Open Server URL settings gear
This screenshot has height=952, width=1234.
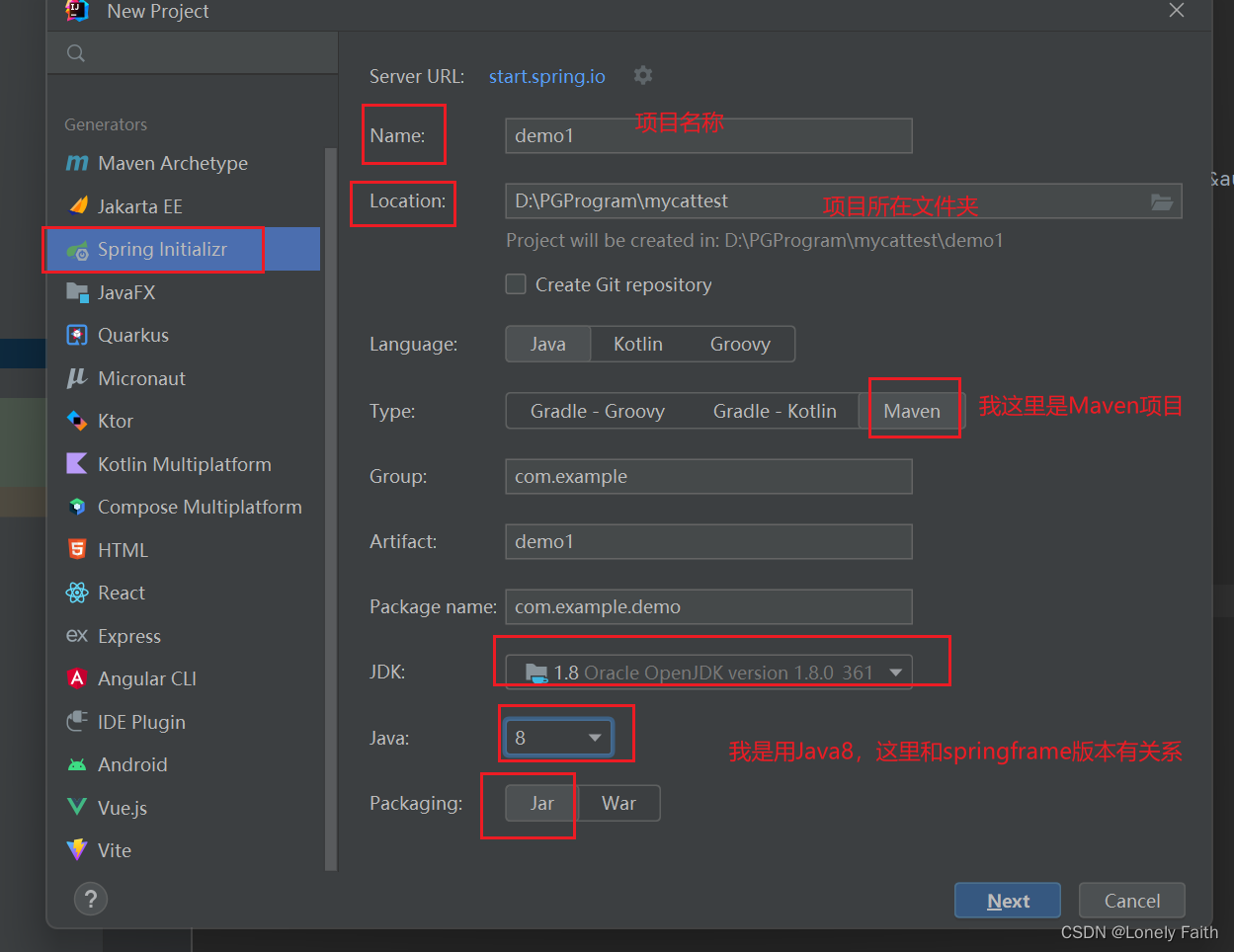(643, 75)
